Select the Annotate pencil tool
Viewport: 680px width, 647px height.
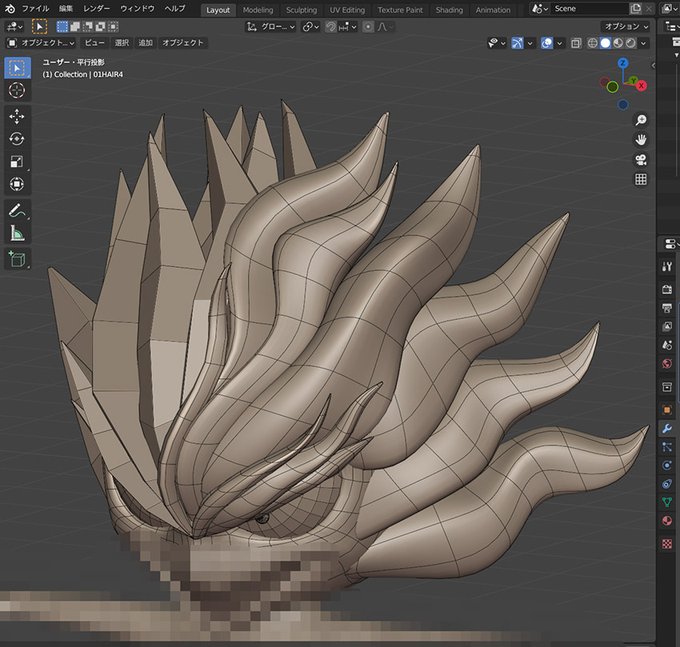[x=17, y=210]
